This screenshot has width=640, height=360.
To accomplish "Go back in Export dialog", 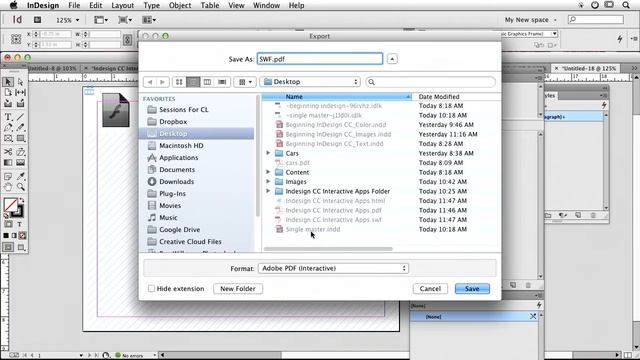I will (150, 82).
